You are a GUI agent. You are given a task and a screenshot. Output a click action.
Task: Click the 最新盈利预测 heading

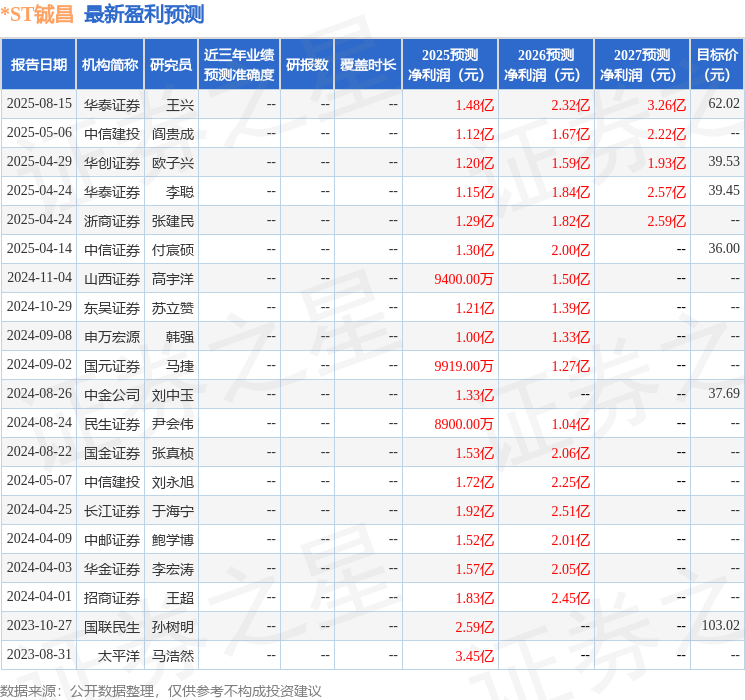tap(144, 14)
